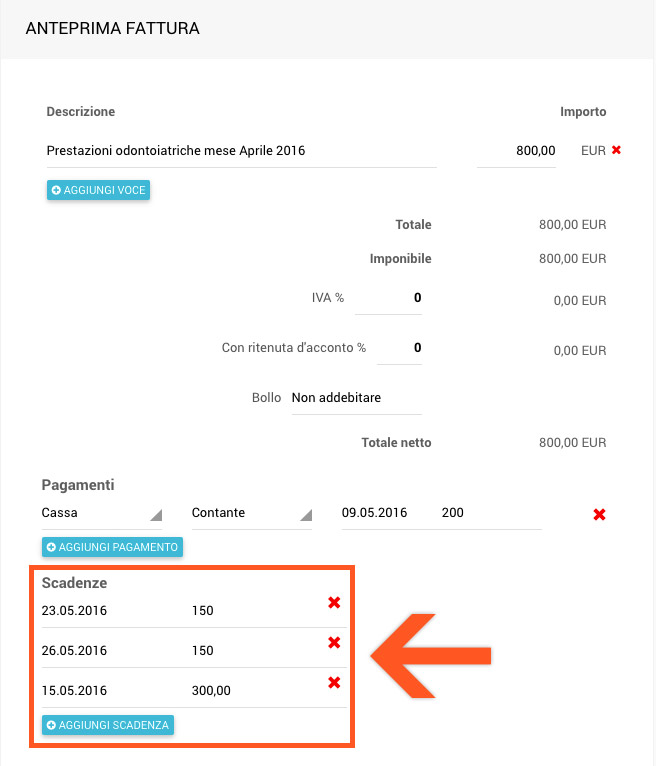Remove the 26.05.2016 scadenza row
The height and width of the screenshot is (766, 656).
334,642
